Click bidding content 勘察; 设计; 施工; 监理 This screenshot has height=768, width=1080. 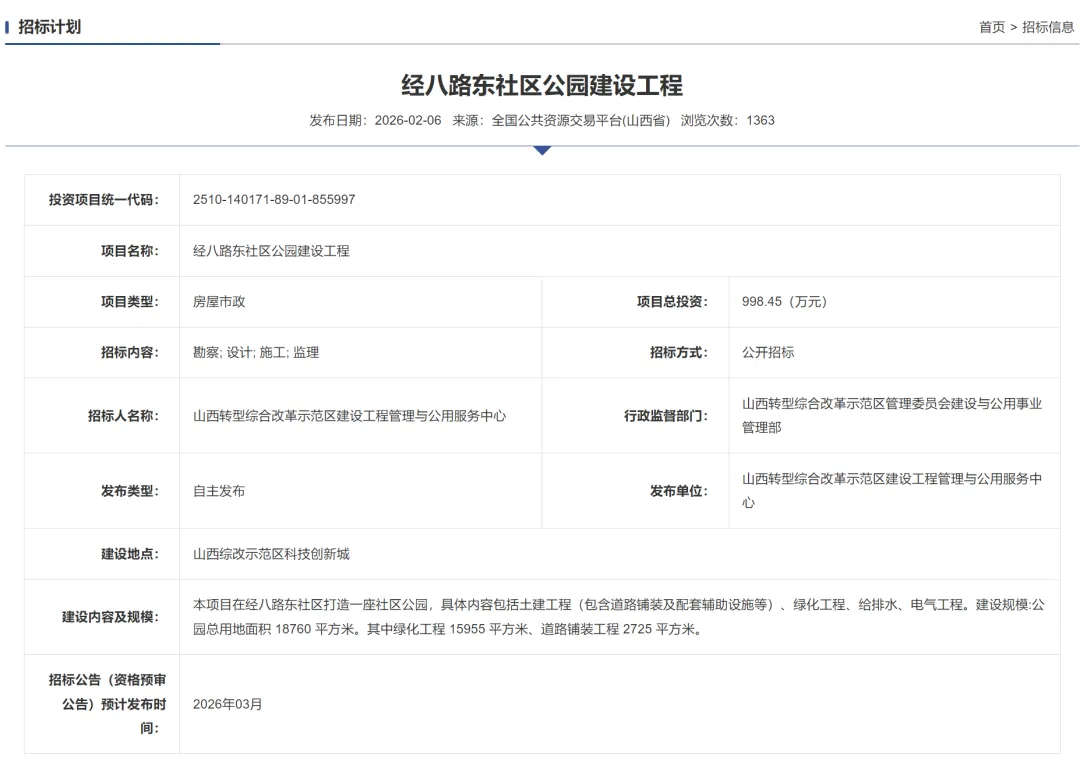coord(256,353)
